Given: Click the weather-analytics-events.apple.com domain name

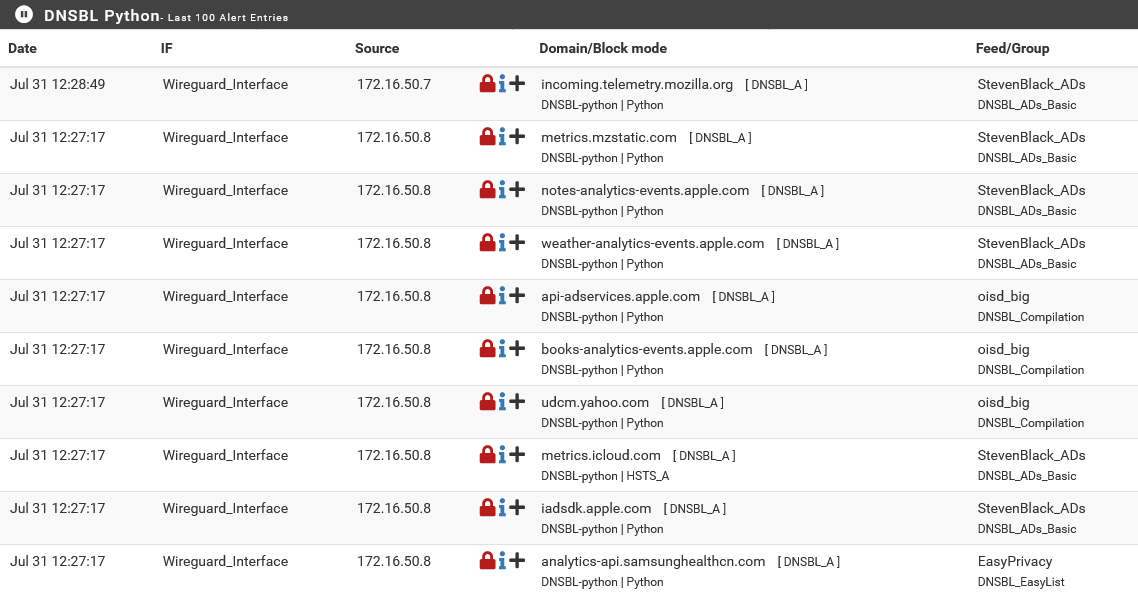Looking at the screenshot, I should coord(652,243).
